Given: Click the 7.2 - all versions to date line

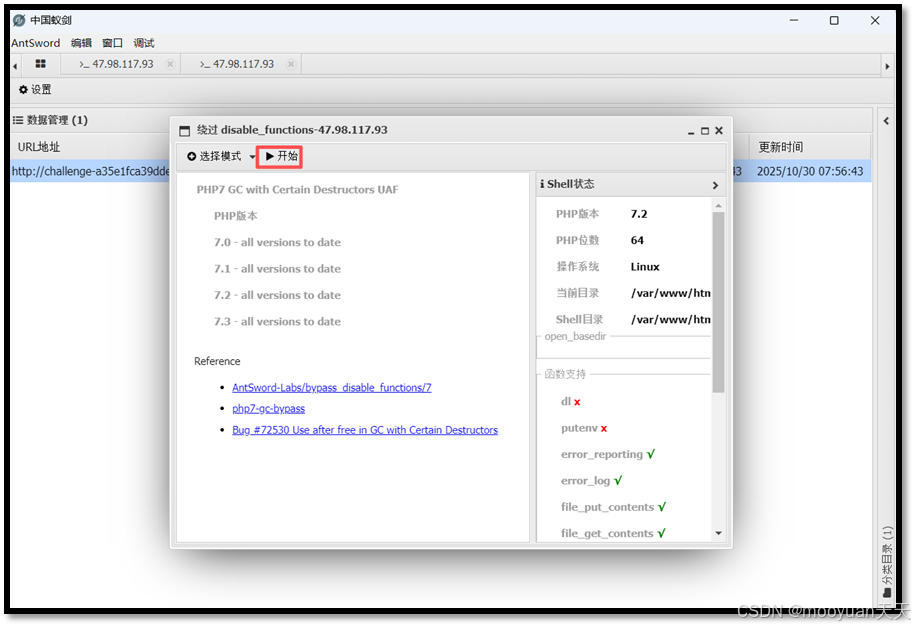Looking at the screenshot, I should pyautogui.click(x=277, y=295).
